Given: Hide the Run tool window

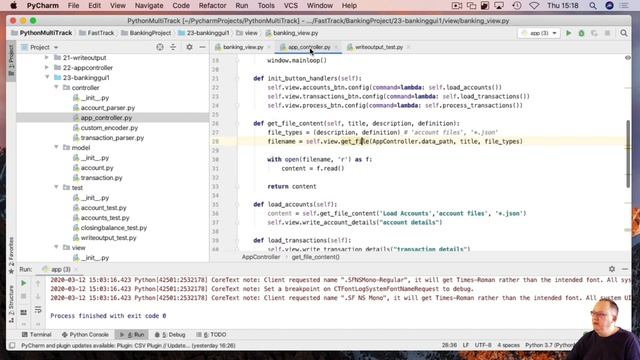Looking at the screenshot, I should (x=625, y=269).
